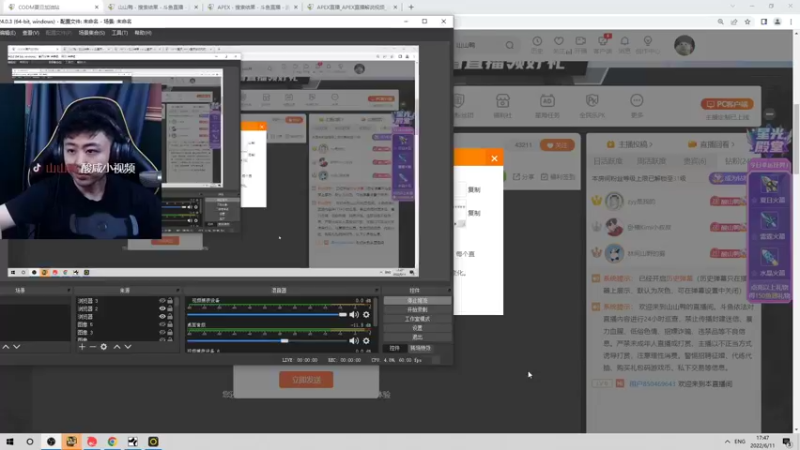Pop out the Audio Mixer dock panel
Image resolution: width=800 pixels, height=450 pixels.
point(377,290)
